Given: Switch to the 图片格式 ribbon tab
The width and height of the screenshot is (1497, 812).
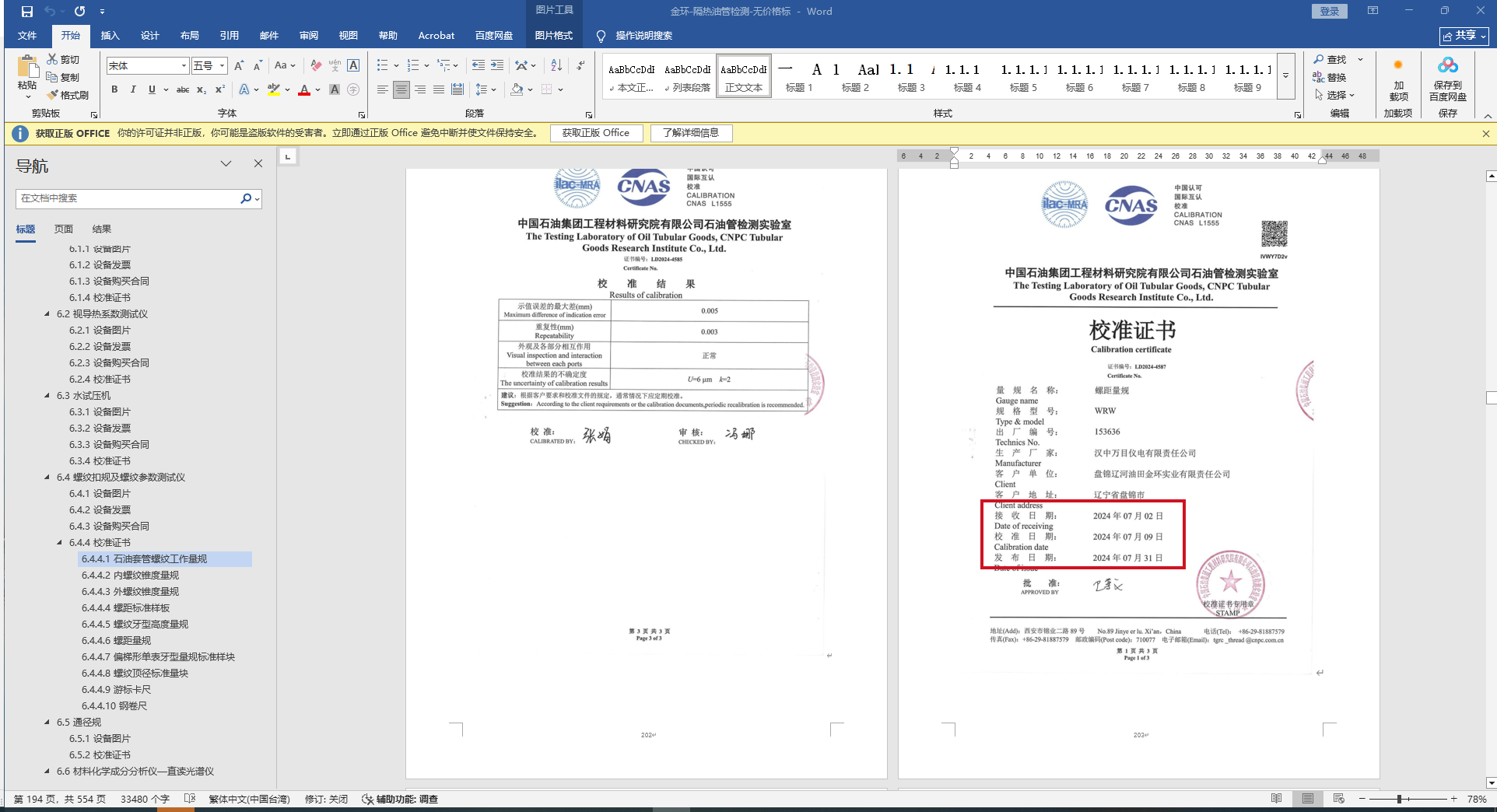Looking at the screenshot, I should [554, 36].
